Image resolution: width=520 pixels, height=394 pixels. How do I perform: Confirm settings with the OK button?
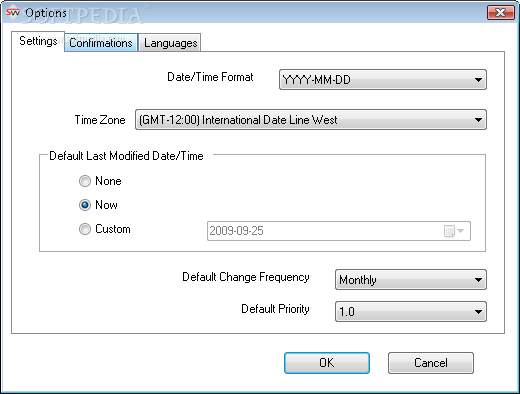tap(327, 363)
